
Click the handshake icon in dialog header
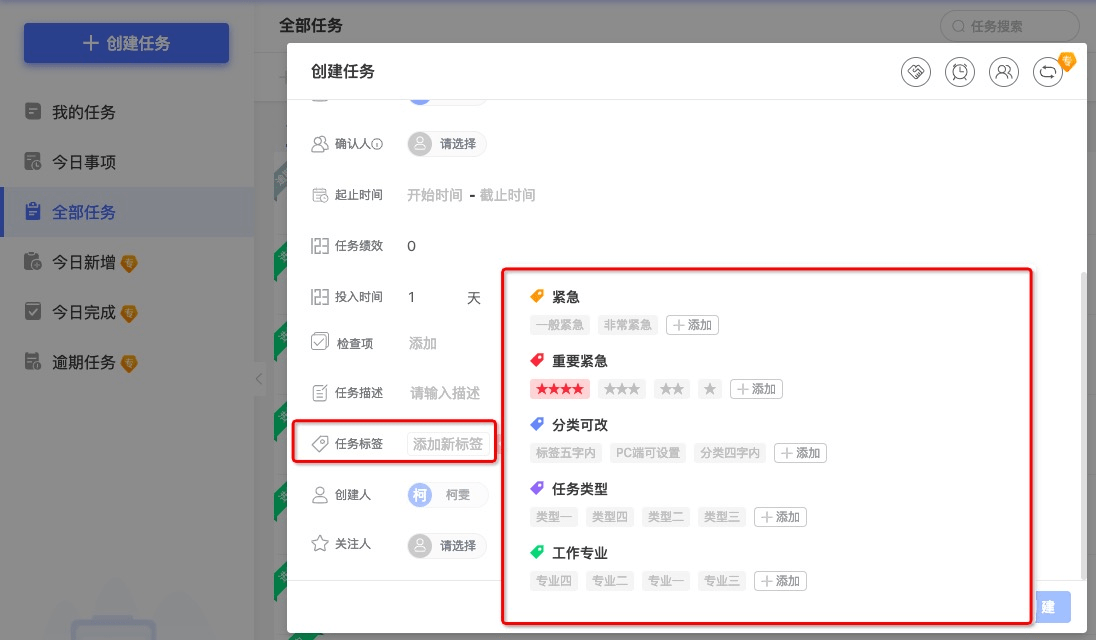916,72
